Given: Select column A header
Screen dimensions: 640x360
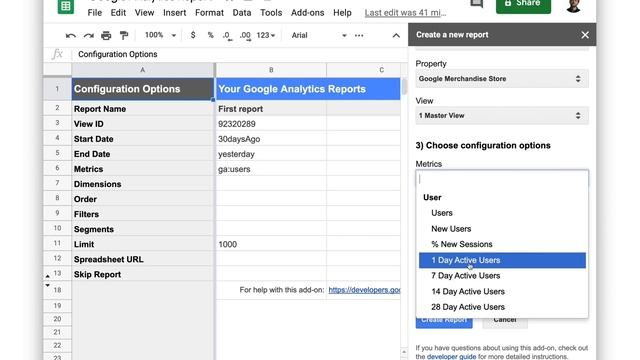Looking at the screenshot, I should pos(142,70).
